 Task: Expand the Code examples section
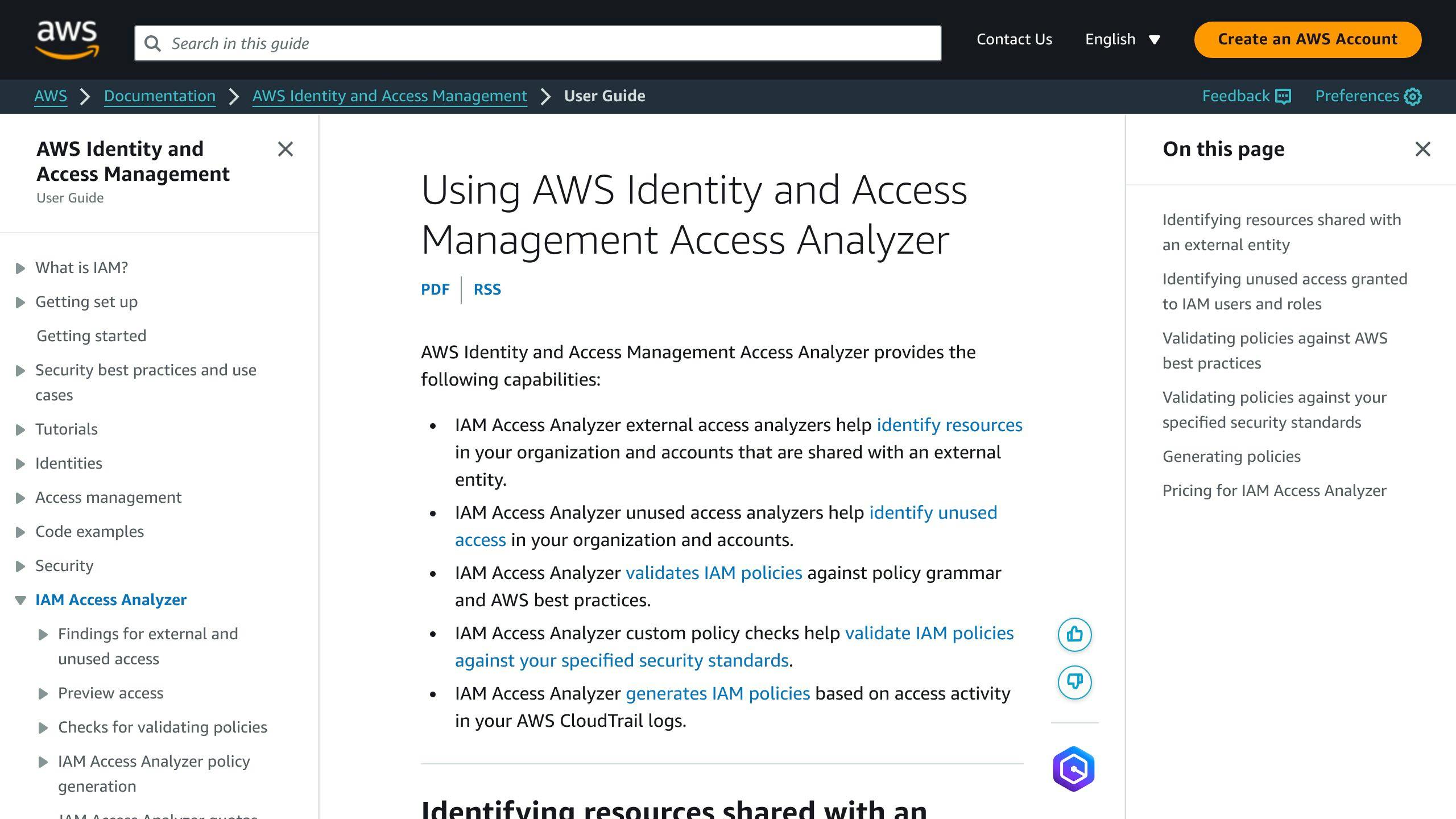click(x=20, y=532)
